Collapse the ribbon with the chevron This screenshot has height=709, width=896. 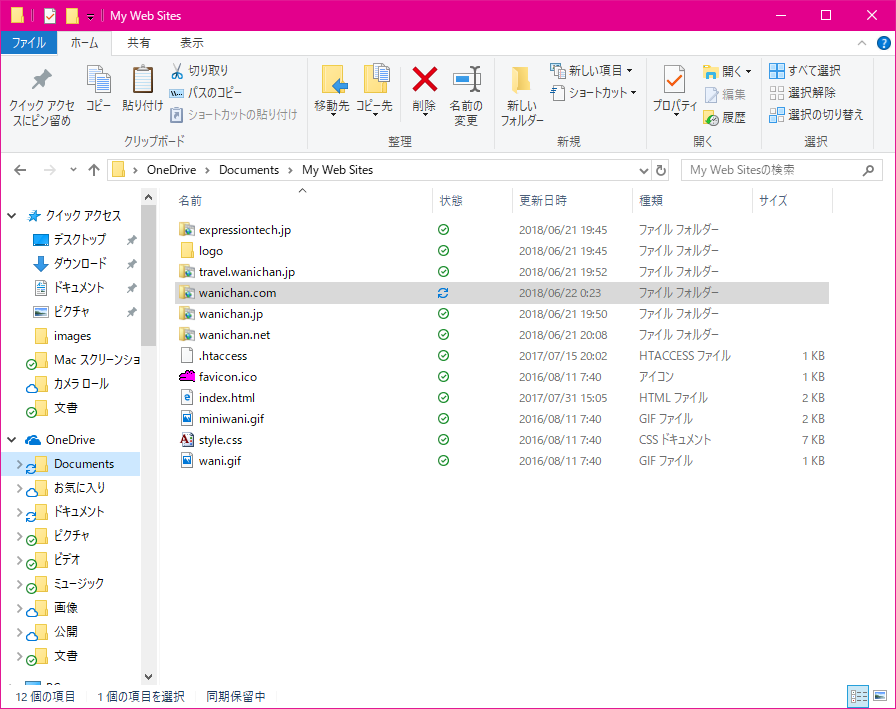862,43
